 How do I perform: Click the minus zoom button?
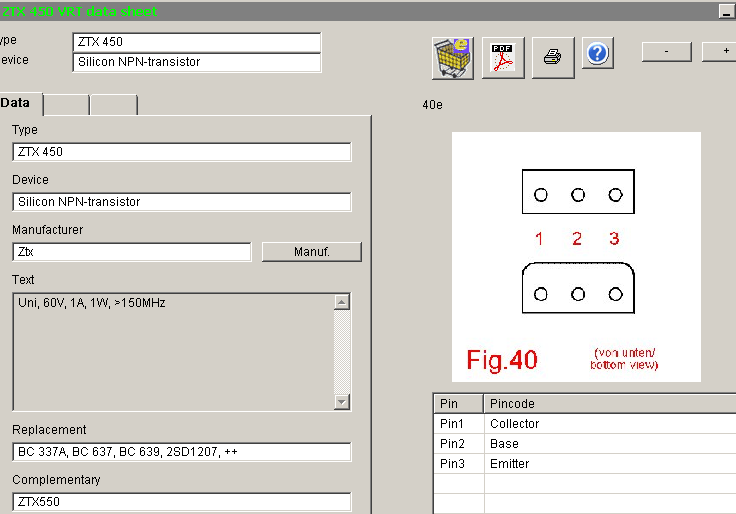[667, 52]
